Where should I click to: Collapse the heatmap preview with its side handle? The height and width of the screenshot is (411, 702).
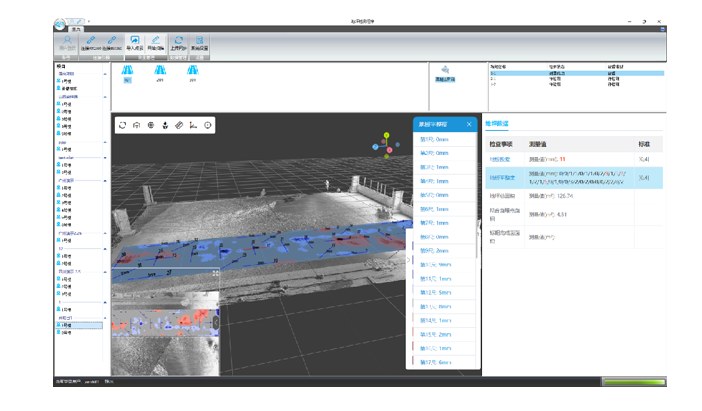point(216,322)
